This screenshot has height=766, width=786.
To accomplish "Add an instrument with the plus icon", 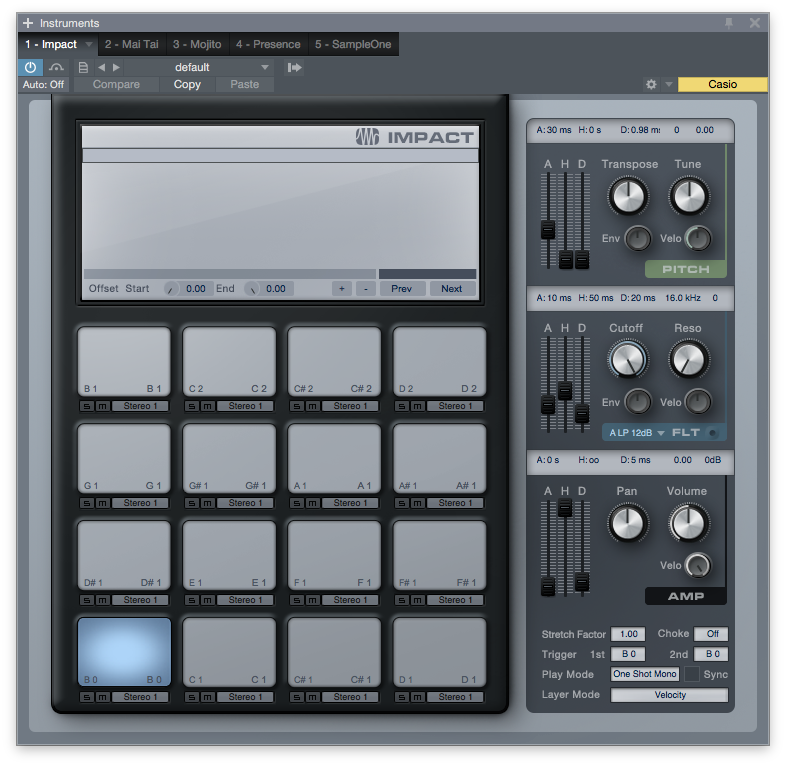I will pyautogui.click(x=27, y=22).
